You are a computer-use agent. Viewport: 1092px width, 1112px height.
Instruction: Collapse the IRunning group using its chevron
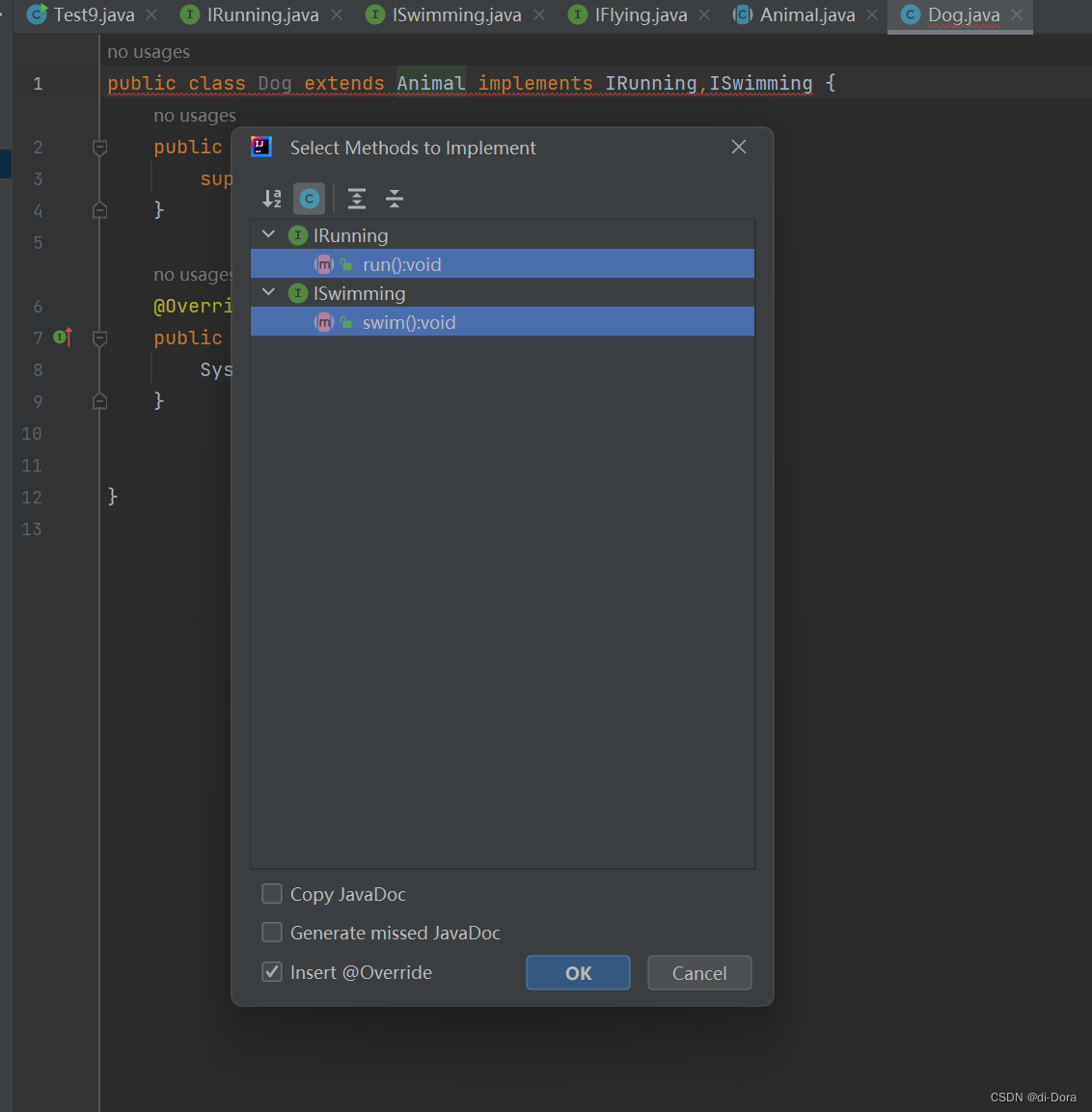(x=268, y=233)
